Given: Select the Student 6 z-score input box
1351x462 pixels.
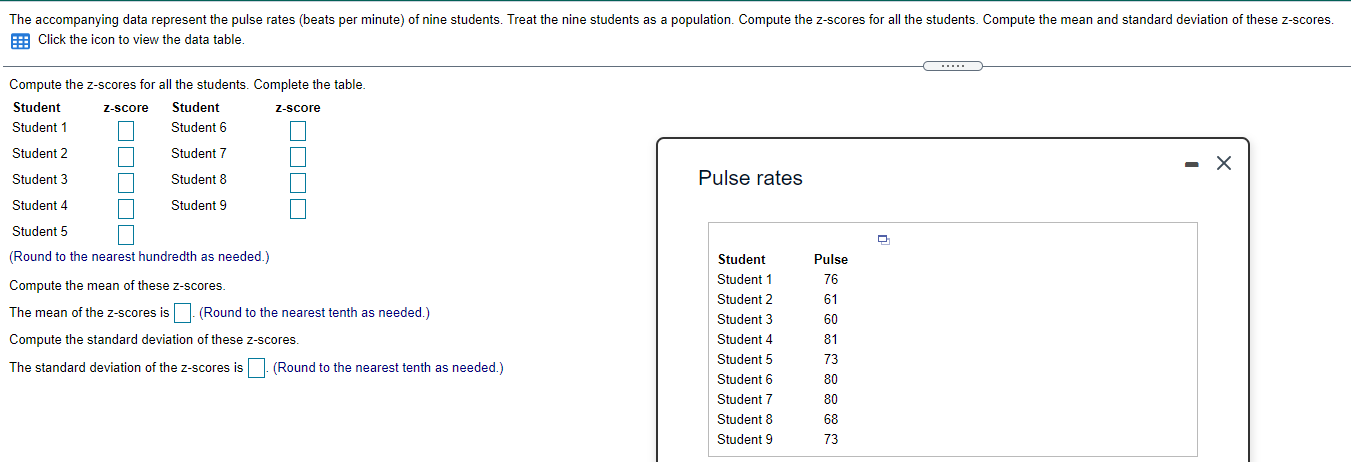Looking at the screenshot, I should pyautogui.click(x=297, y=131).
